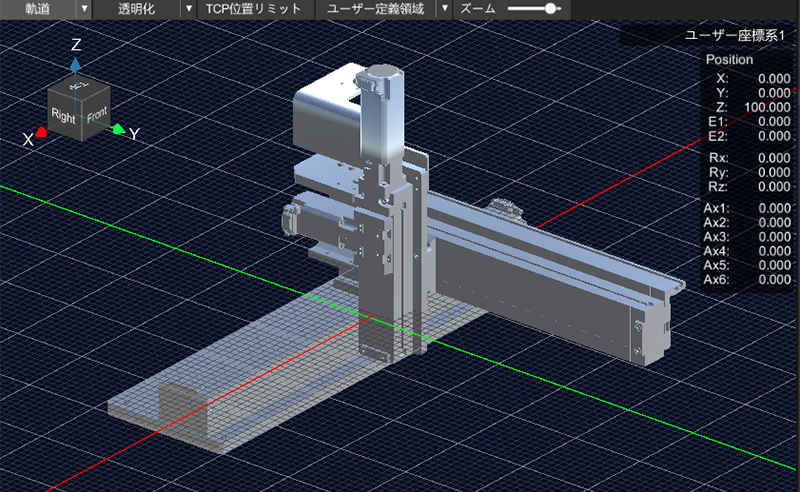Click the red X axis cone on gizmo

41,132
